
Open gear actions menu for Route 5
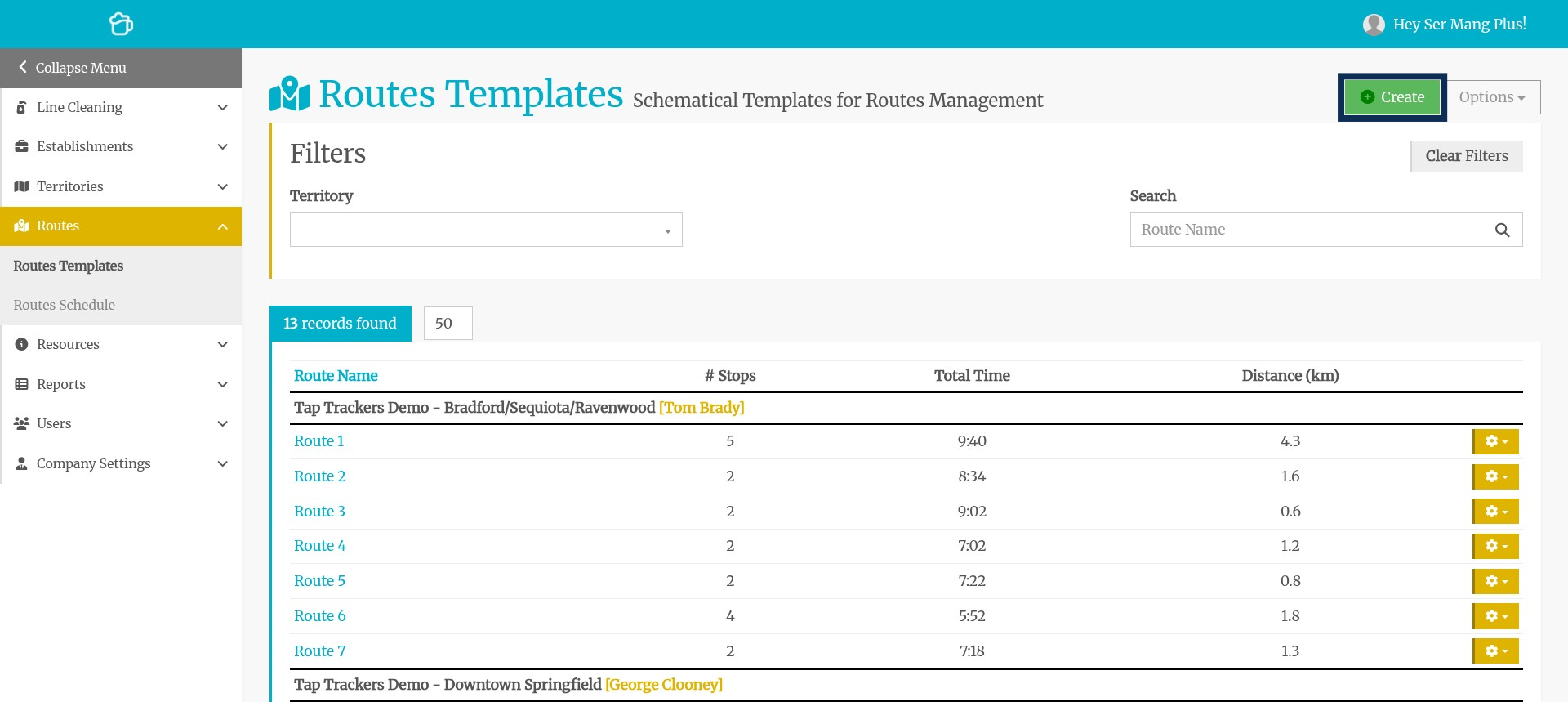1495,581
